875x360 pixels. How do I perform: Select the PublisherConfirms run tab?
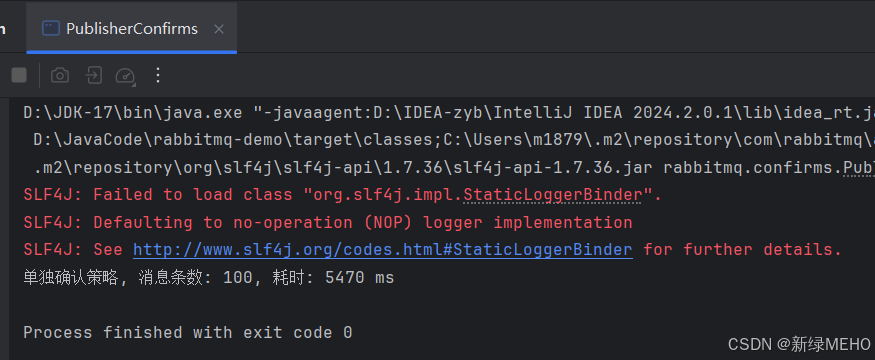(132, 28)
